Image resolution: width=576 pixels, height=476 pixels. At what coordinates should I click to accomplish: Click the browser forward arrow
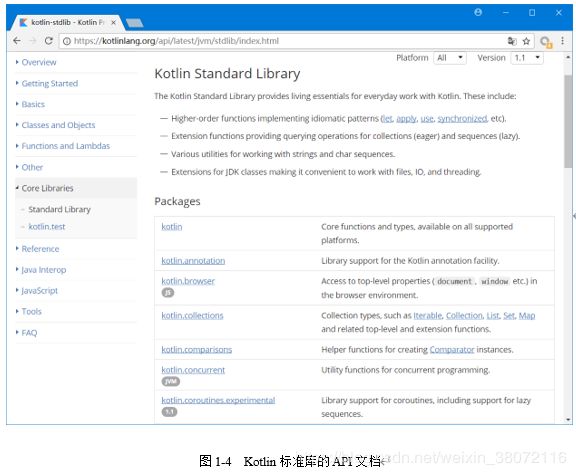[x=33, y=41]
